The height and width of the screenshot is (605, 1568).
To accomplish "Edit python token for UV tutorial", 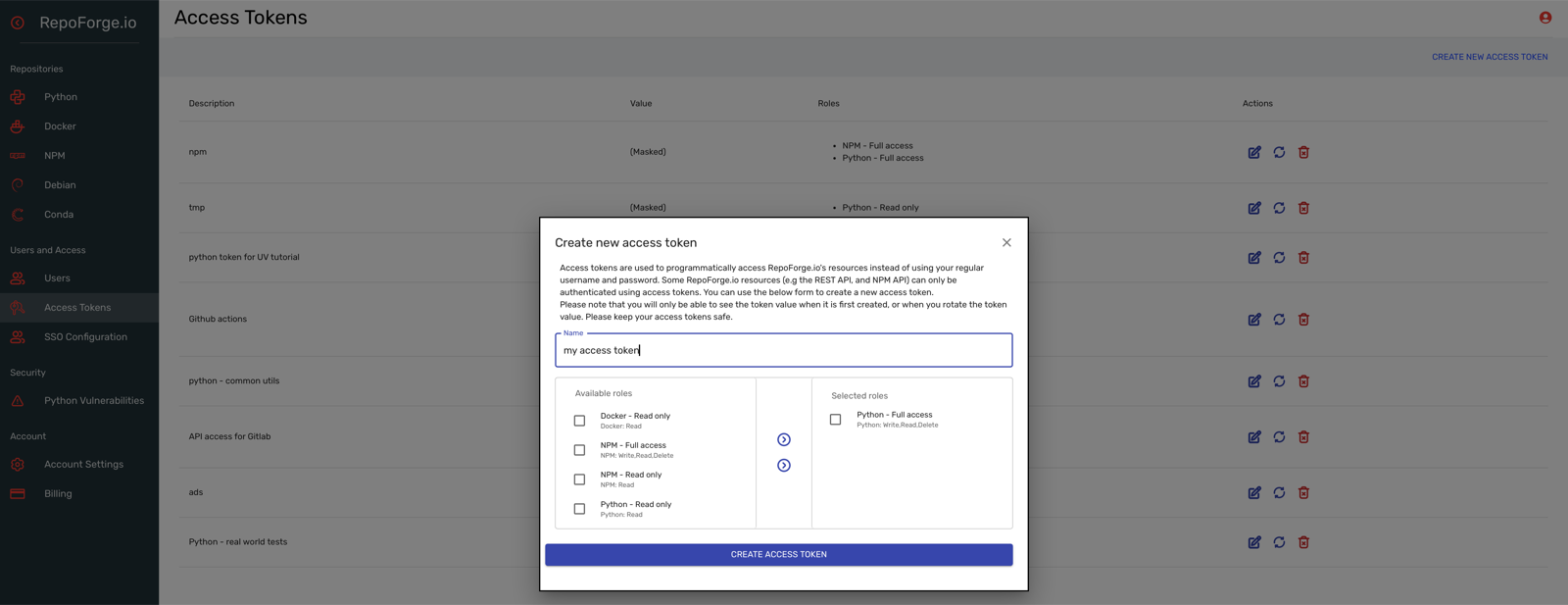I will tap(1254, 258).
